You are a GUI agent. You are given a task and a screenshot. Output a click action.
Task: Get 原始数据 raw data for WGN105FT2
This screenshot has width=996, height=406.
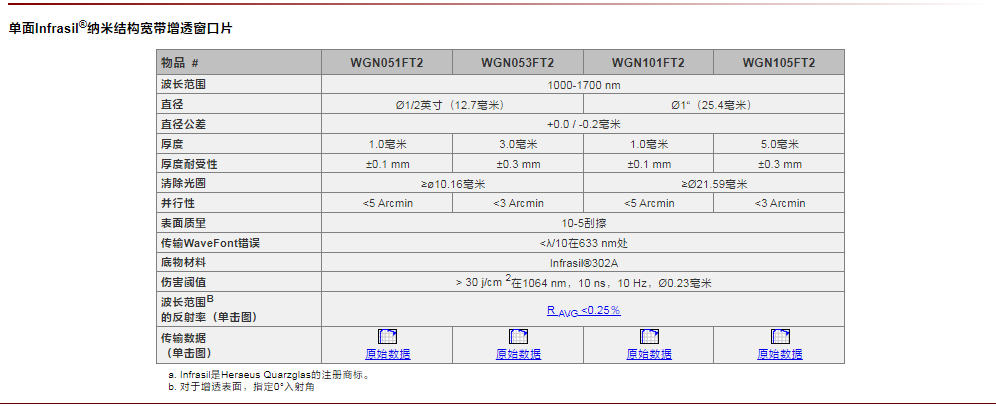click(779, 354)
